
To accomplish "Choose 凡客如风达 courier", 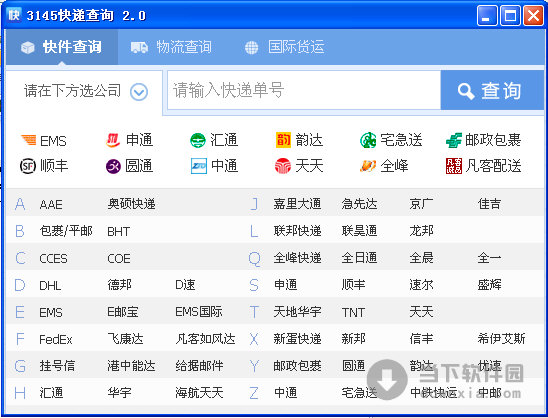I will coord(205,339).
